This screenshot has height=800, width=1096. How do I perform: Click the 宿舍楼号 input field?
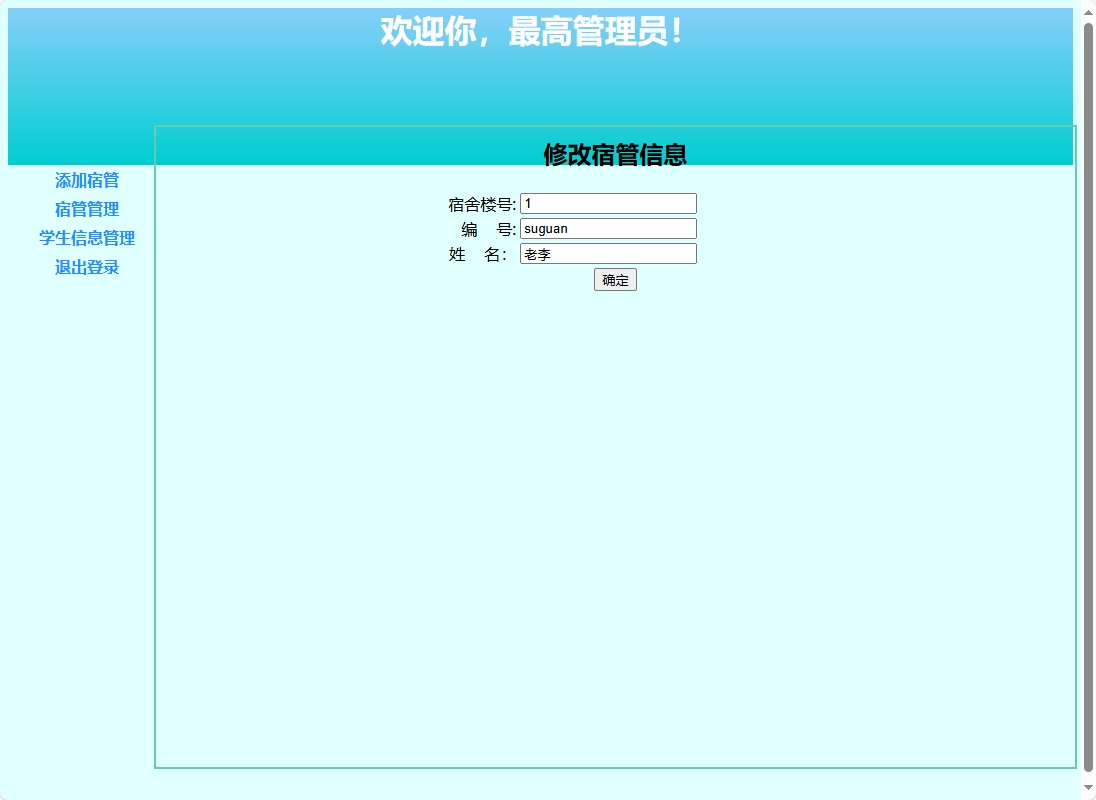[x=607, y=203]
